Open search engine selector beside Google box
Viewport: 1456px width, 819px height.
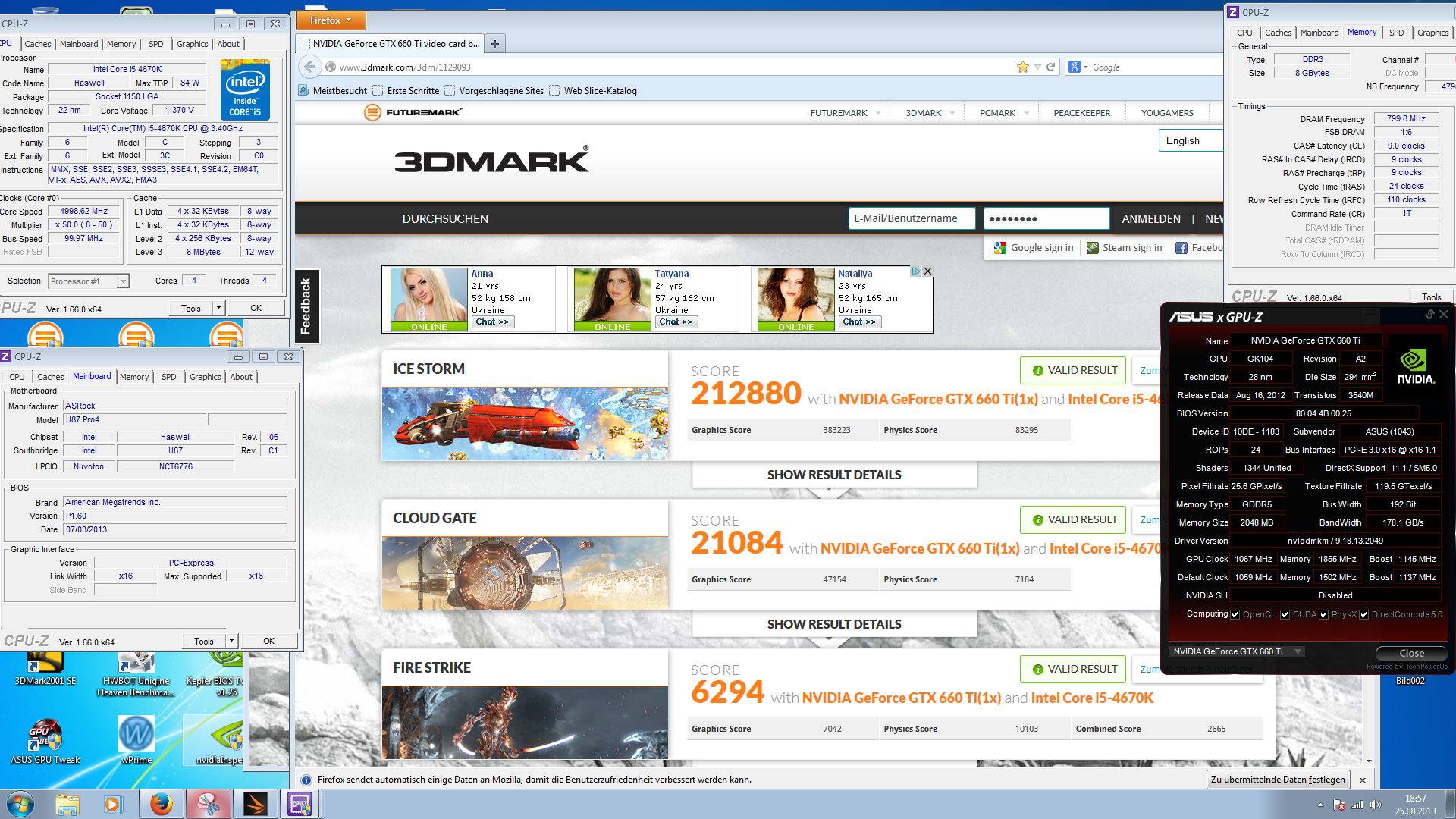point(1077,67)
